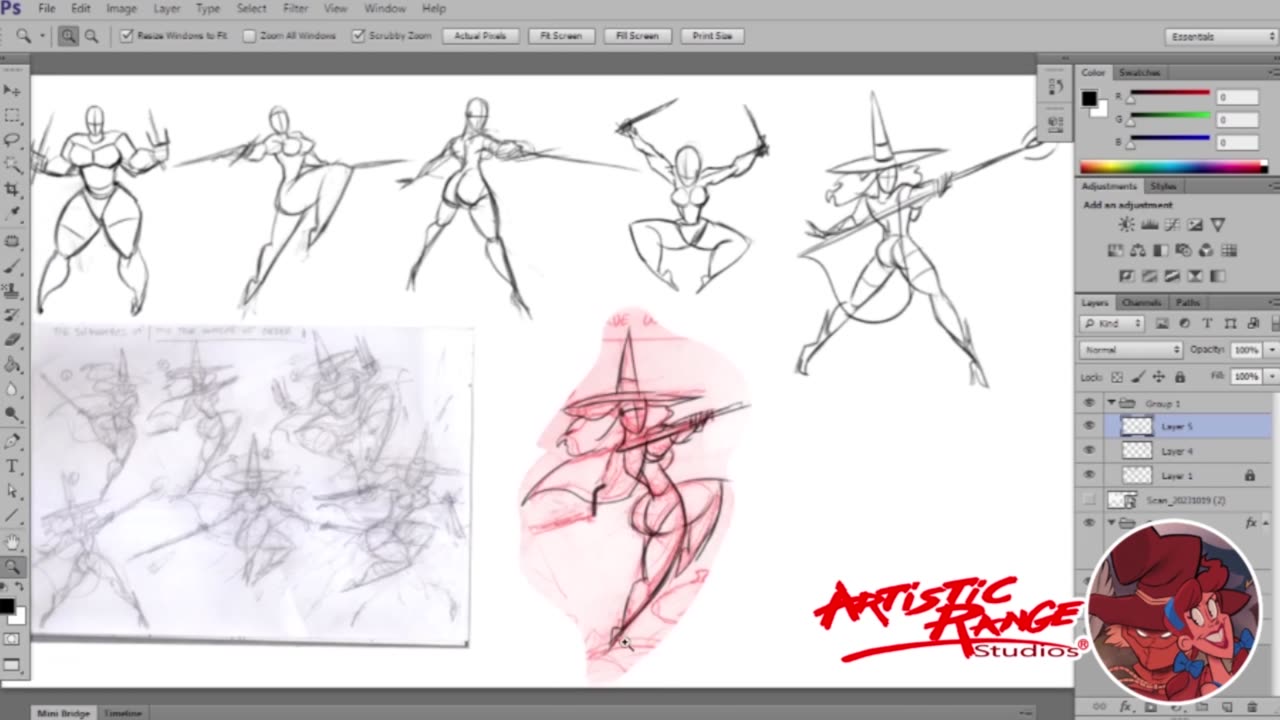Image resolution: width=1280 pixels, height=720 pixels.
Task: Toggle Scrubby Zoom checkbox
Action: coord(358,36)
